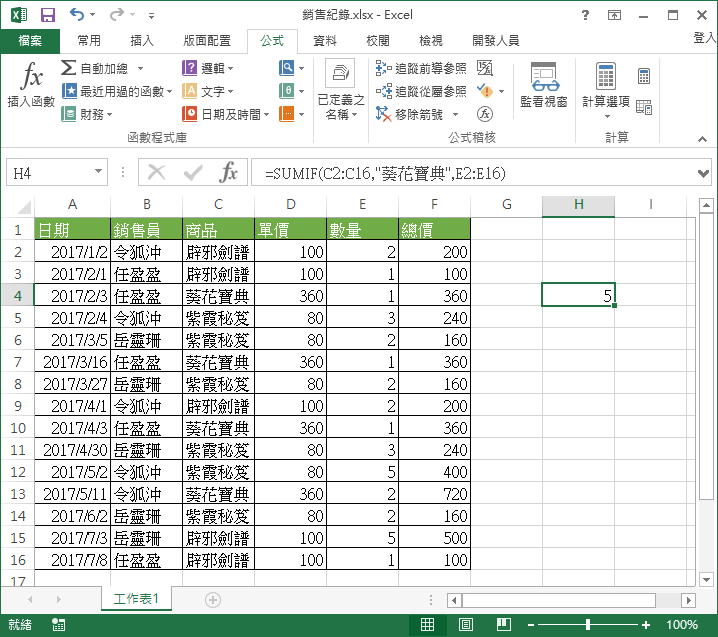Collapse the ribbon with the caret

point(702,139)
